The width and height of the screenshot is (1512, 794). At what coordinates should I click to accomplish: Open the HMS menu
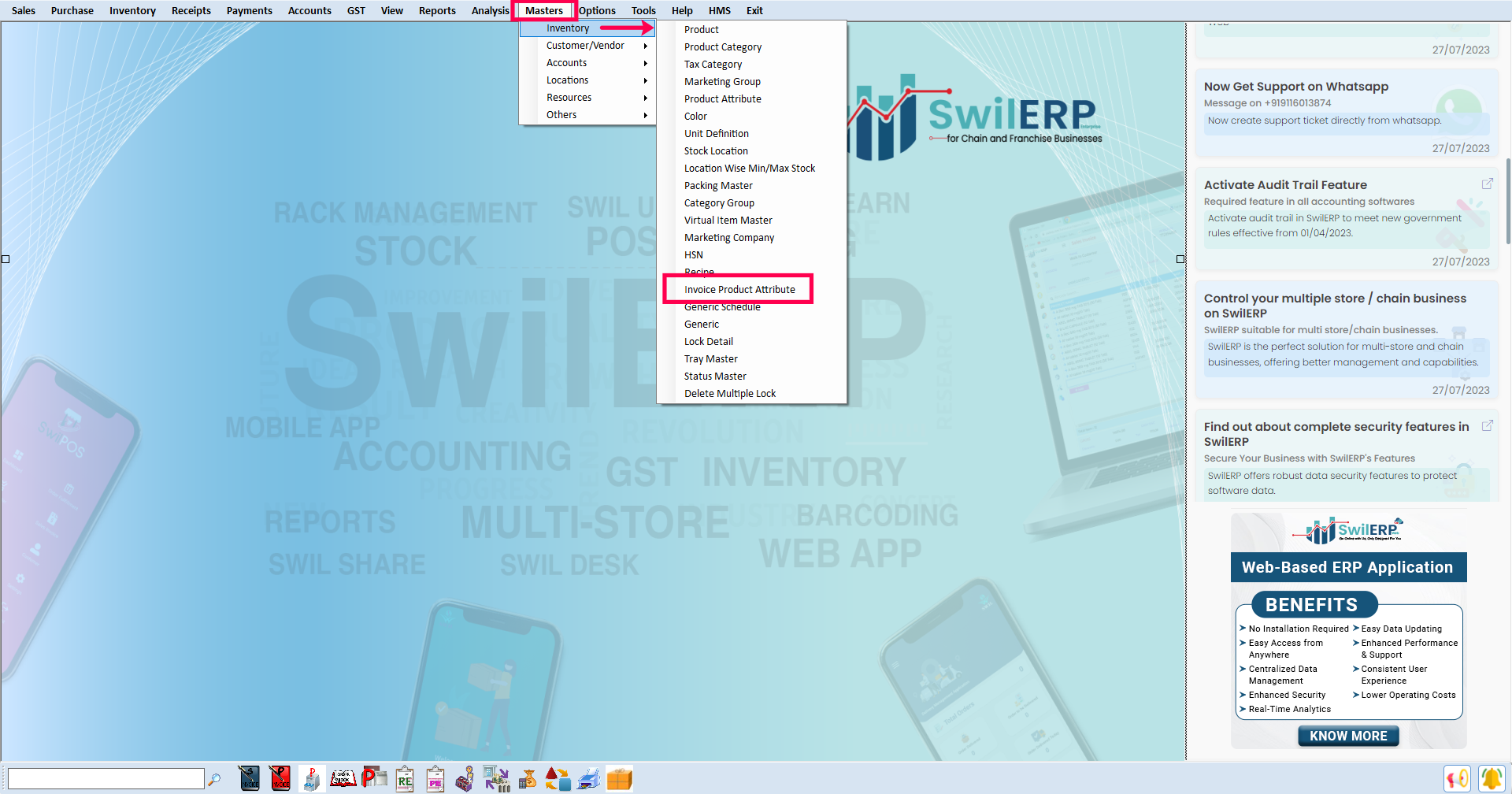[720, 10]
